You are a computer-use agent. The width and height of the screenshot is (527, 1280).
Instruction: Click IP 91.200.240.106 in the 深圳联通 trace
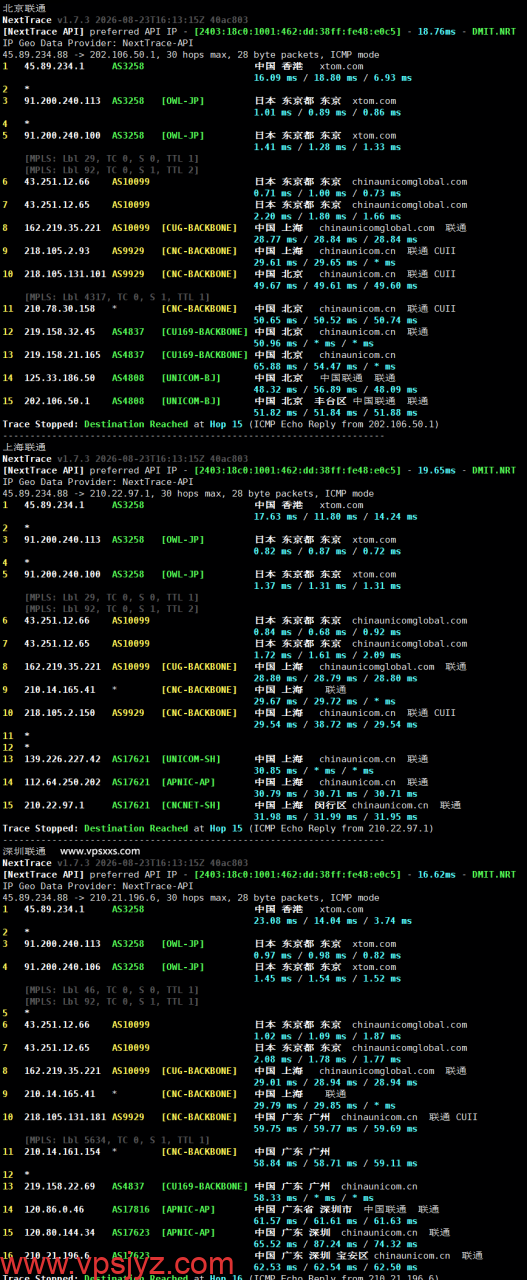[63, 967]
